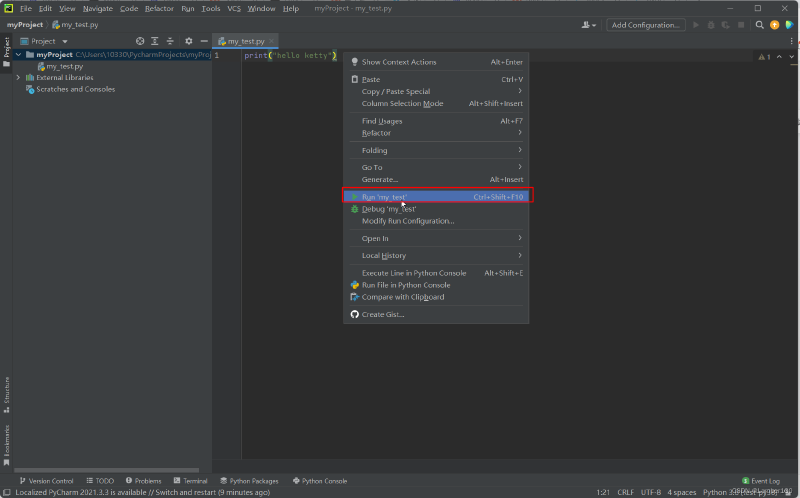This screenshot has width=800, height=498.
Task: Click the Structure side tab
Action: pyautogui.click(x=7, y=394)
